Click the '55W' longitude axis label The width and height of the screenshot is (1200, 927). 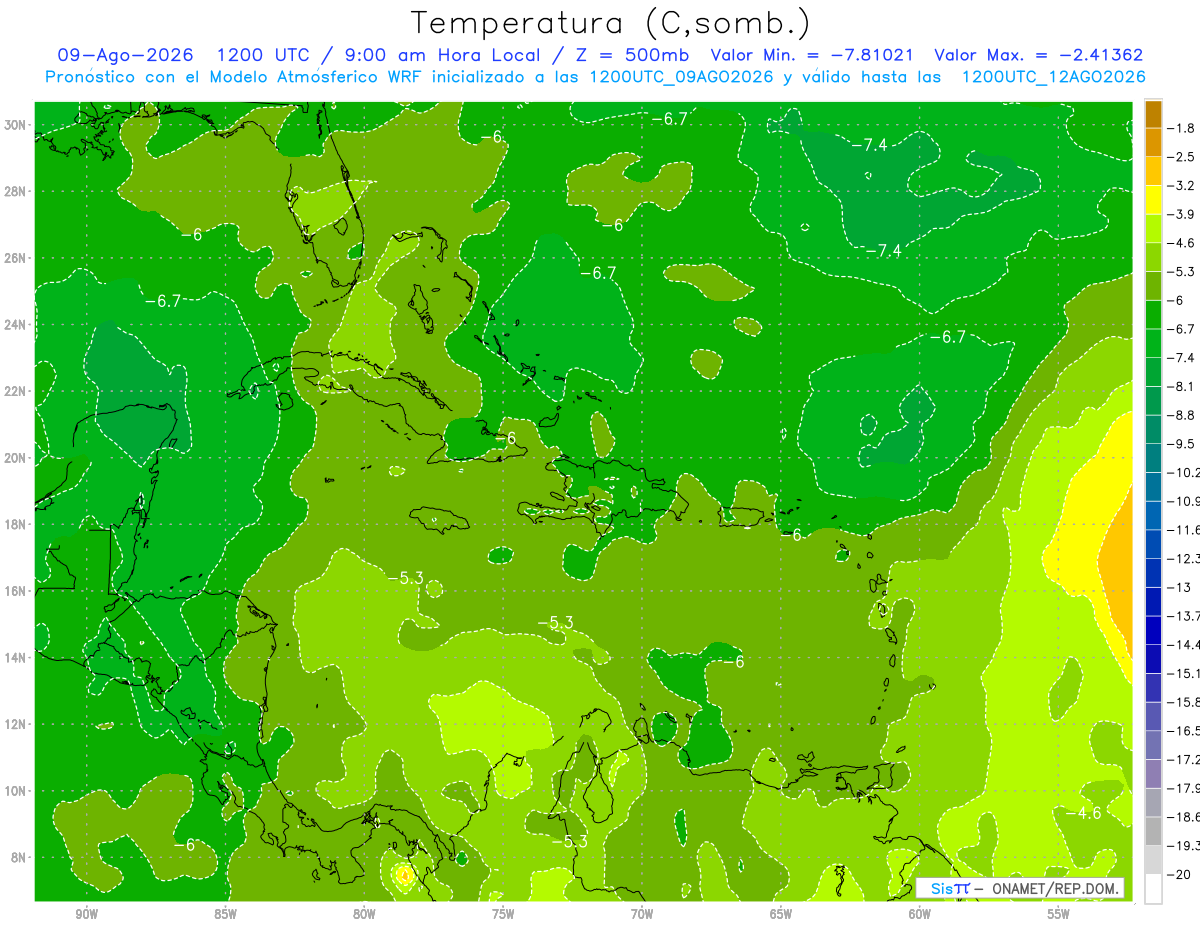click(1059, 914)
